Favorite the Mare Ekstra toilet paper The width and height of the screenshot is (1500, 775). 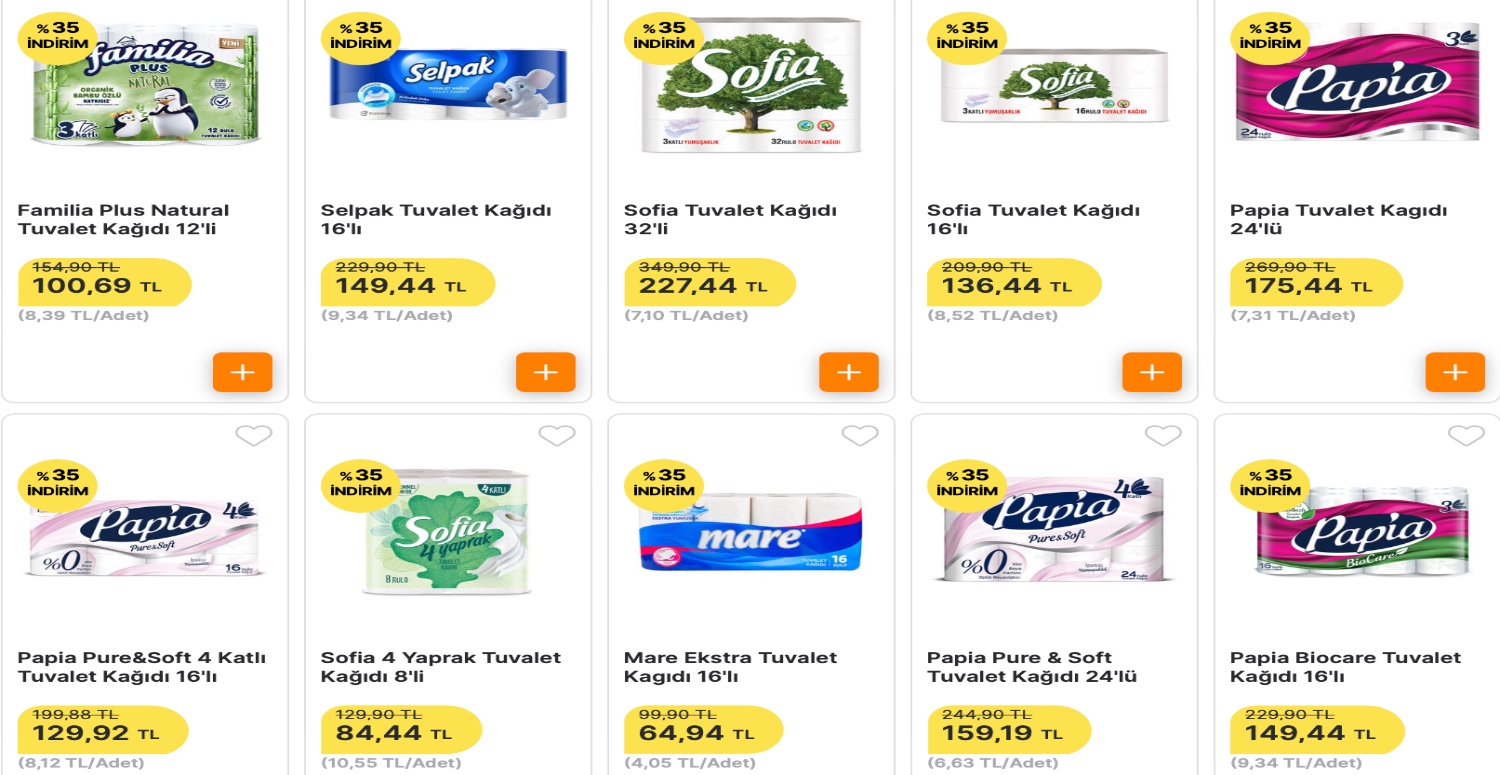[x=862, y=435]
